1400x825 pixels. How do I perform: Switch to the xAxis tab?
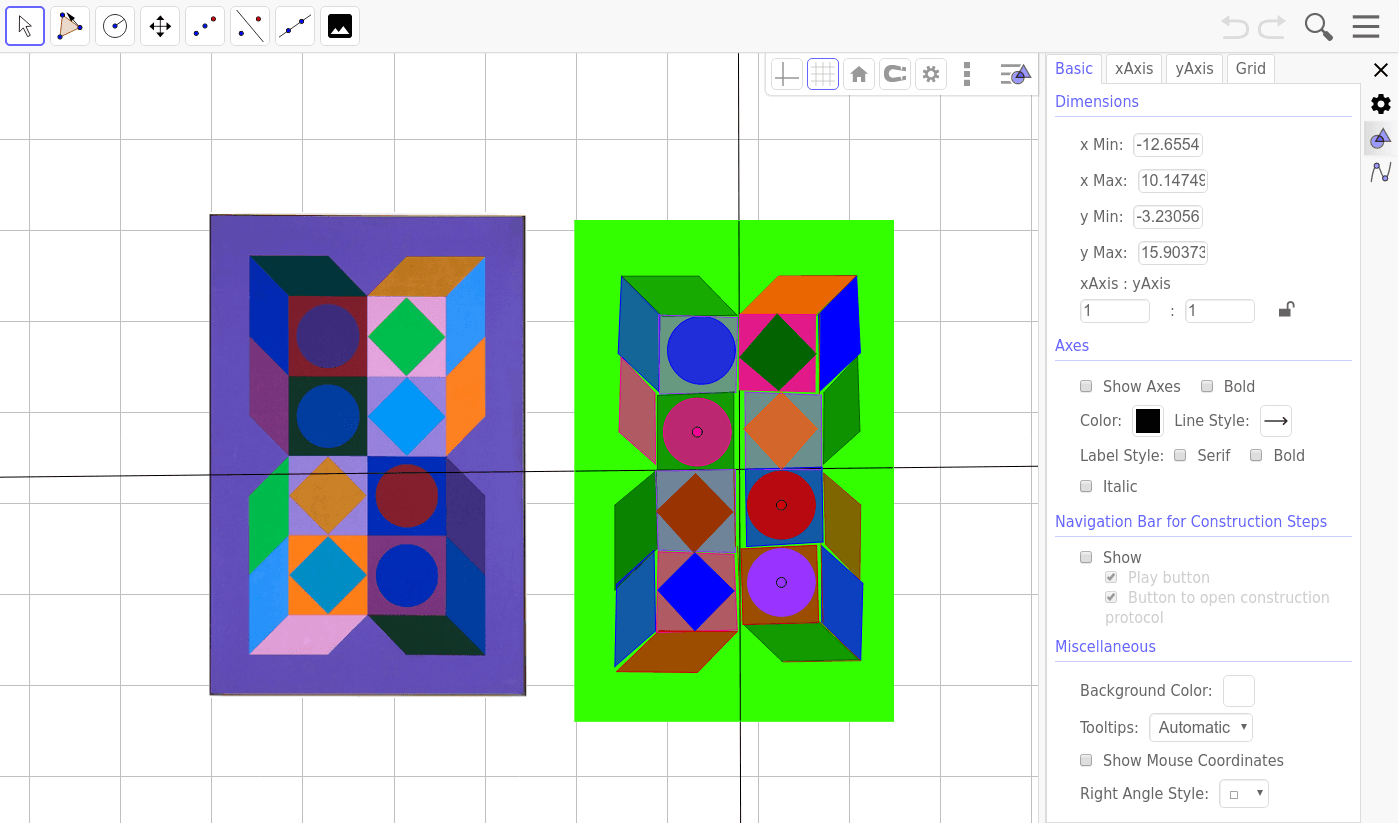tap(1134, 69)
